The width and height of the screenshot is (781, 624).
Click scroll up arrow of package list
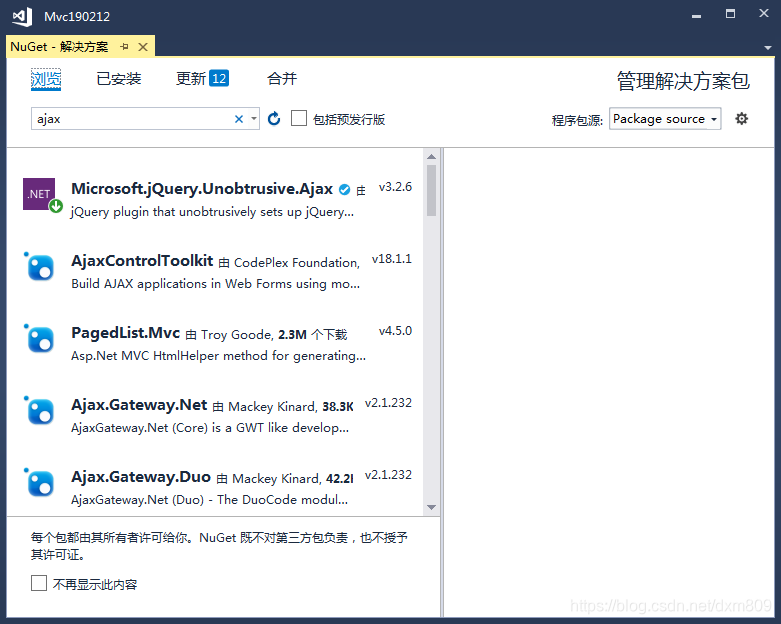431,156
